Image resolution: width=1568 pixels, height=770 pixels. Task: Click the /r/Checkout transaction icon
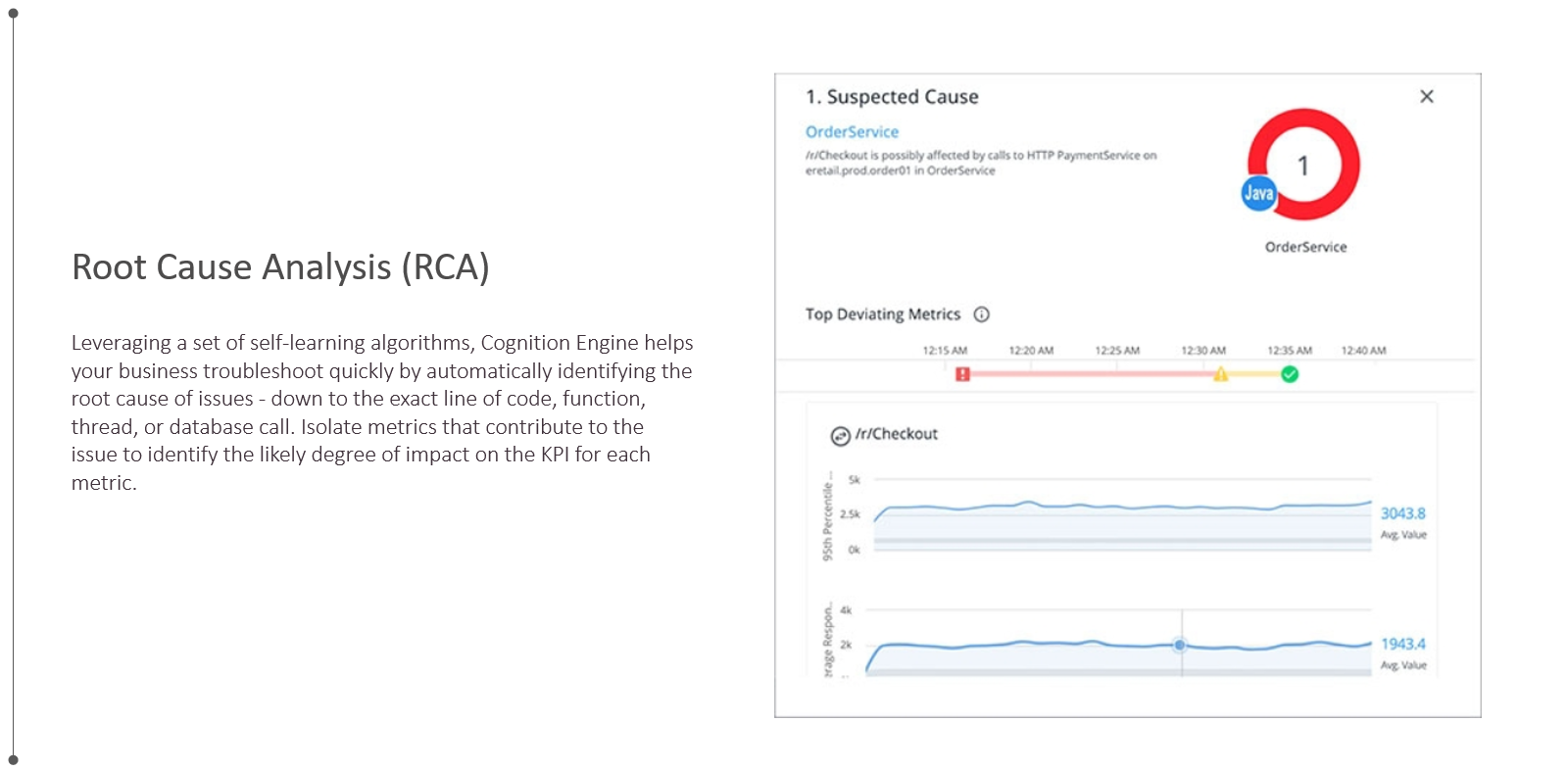(x=840, y=436)
